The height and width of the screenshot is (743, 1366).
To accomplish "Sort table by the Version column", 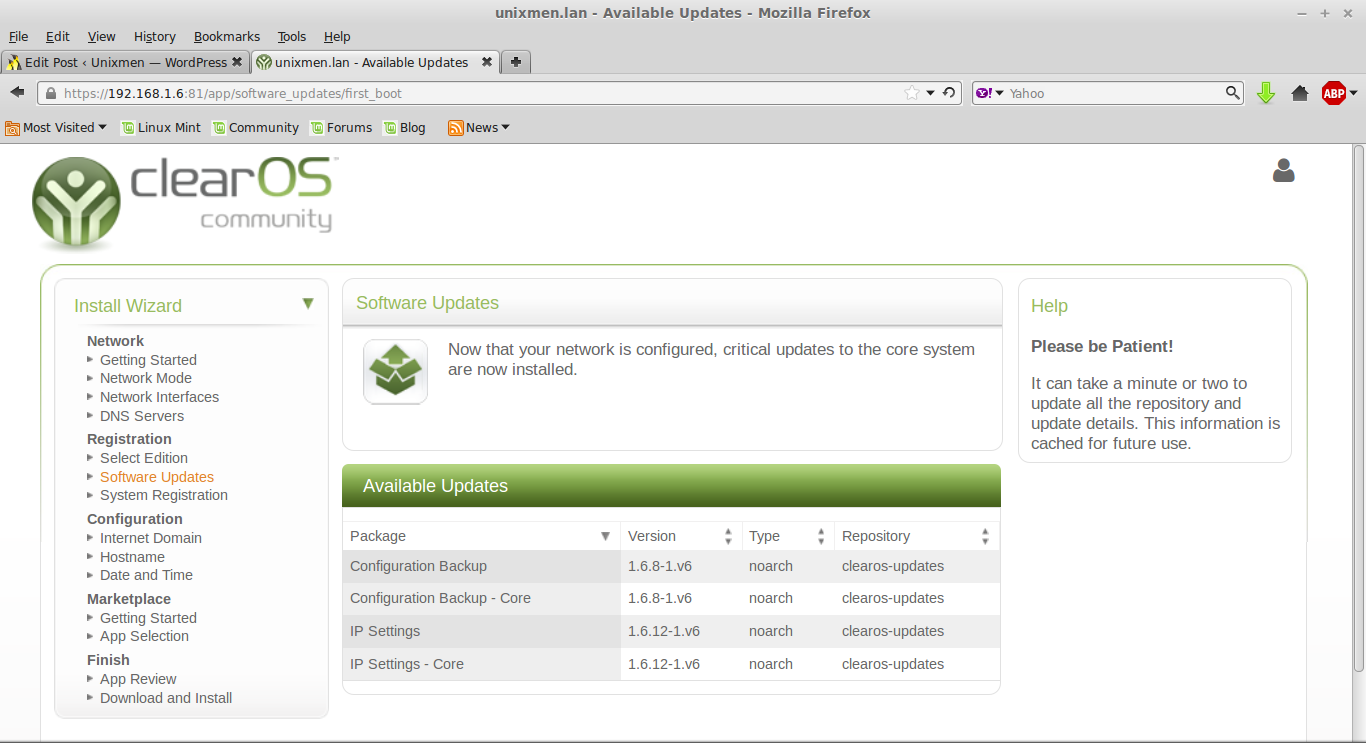I will pos(680,536).
